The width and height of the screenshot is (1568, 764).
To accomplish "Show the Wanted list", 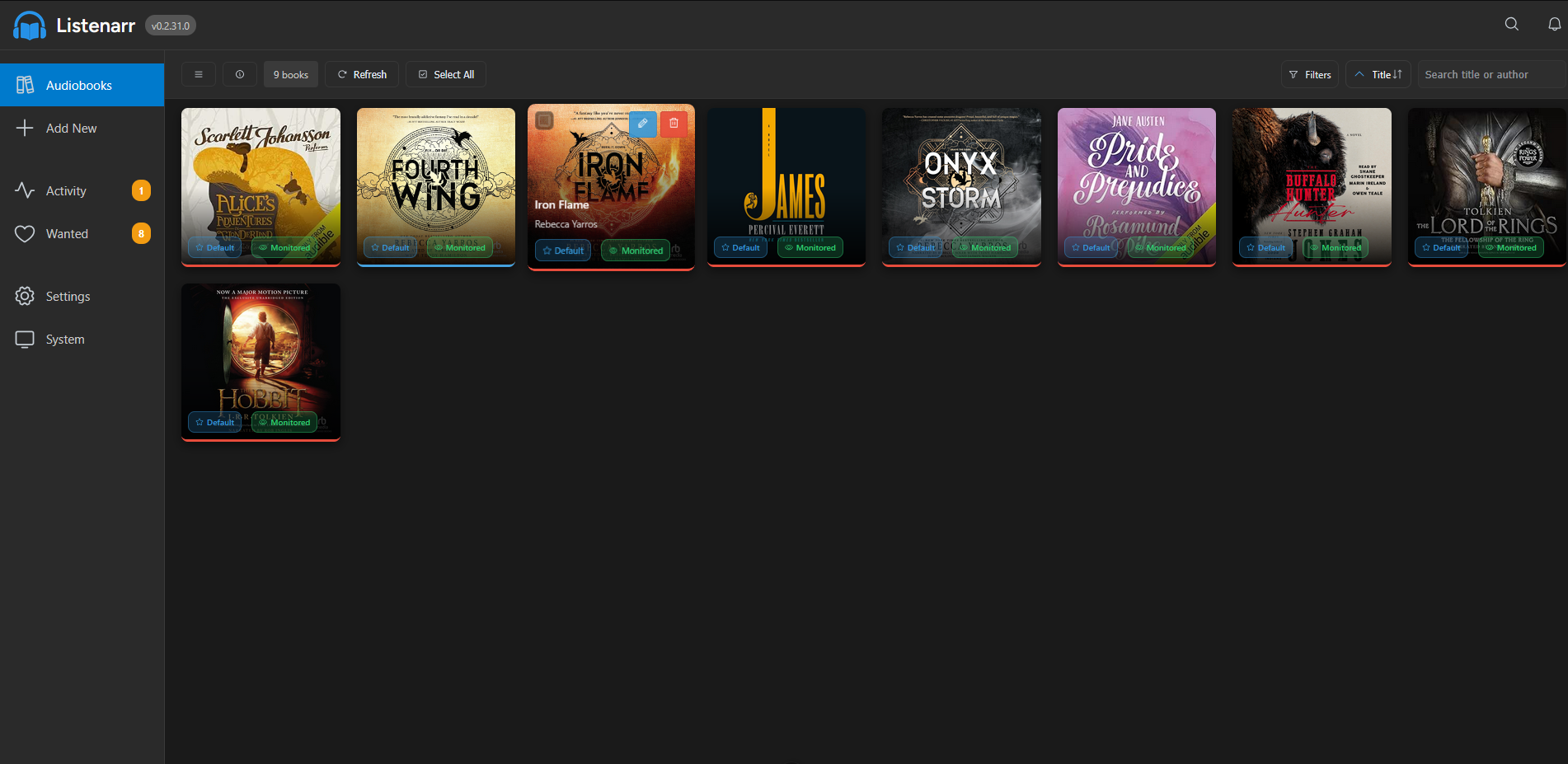I will coord(82,233).
